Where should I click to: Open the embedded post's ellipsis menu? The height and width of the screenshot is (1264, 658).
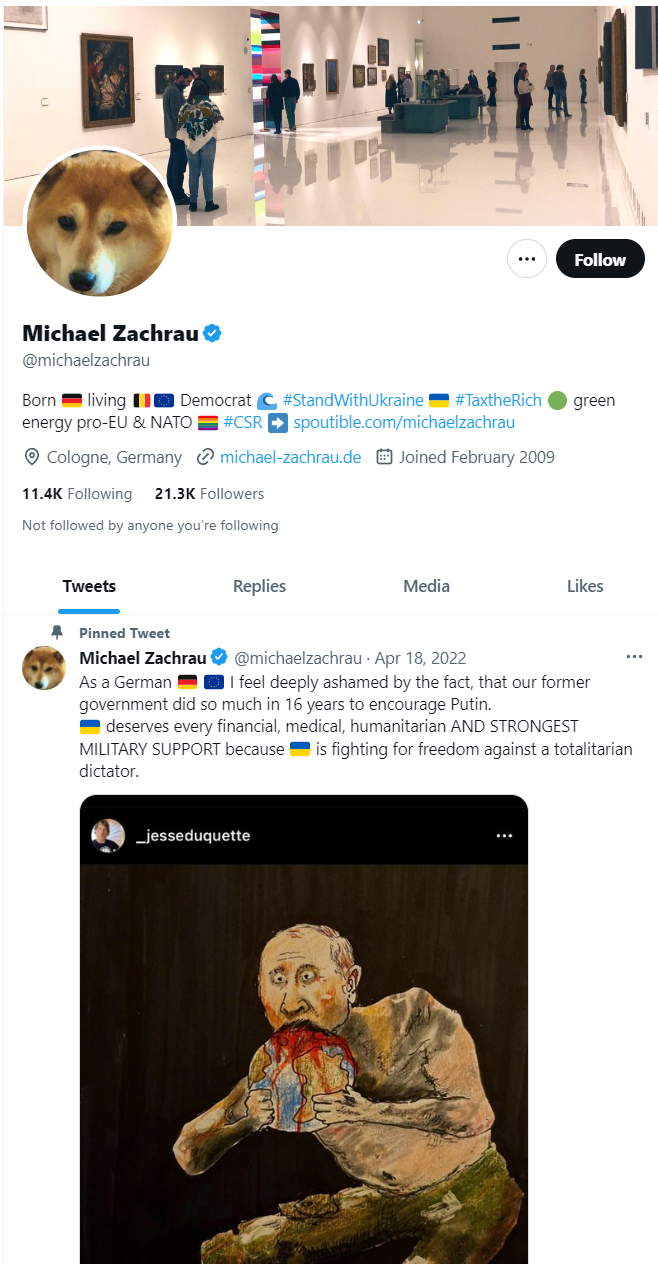click(x=504, y=835)
